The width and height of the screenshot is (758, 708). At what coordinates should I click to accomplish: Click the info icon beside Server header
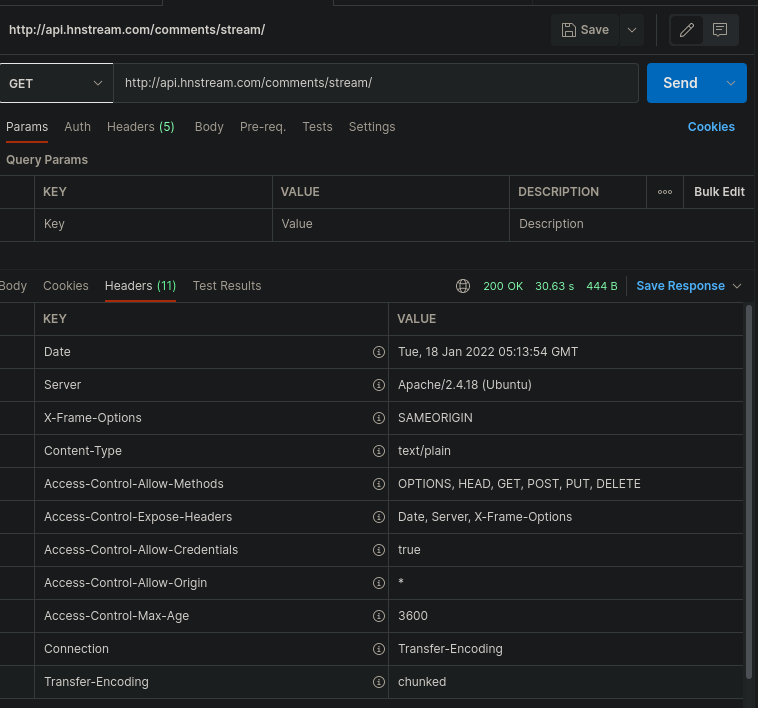(379, 385)
